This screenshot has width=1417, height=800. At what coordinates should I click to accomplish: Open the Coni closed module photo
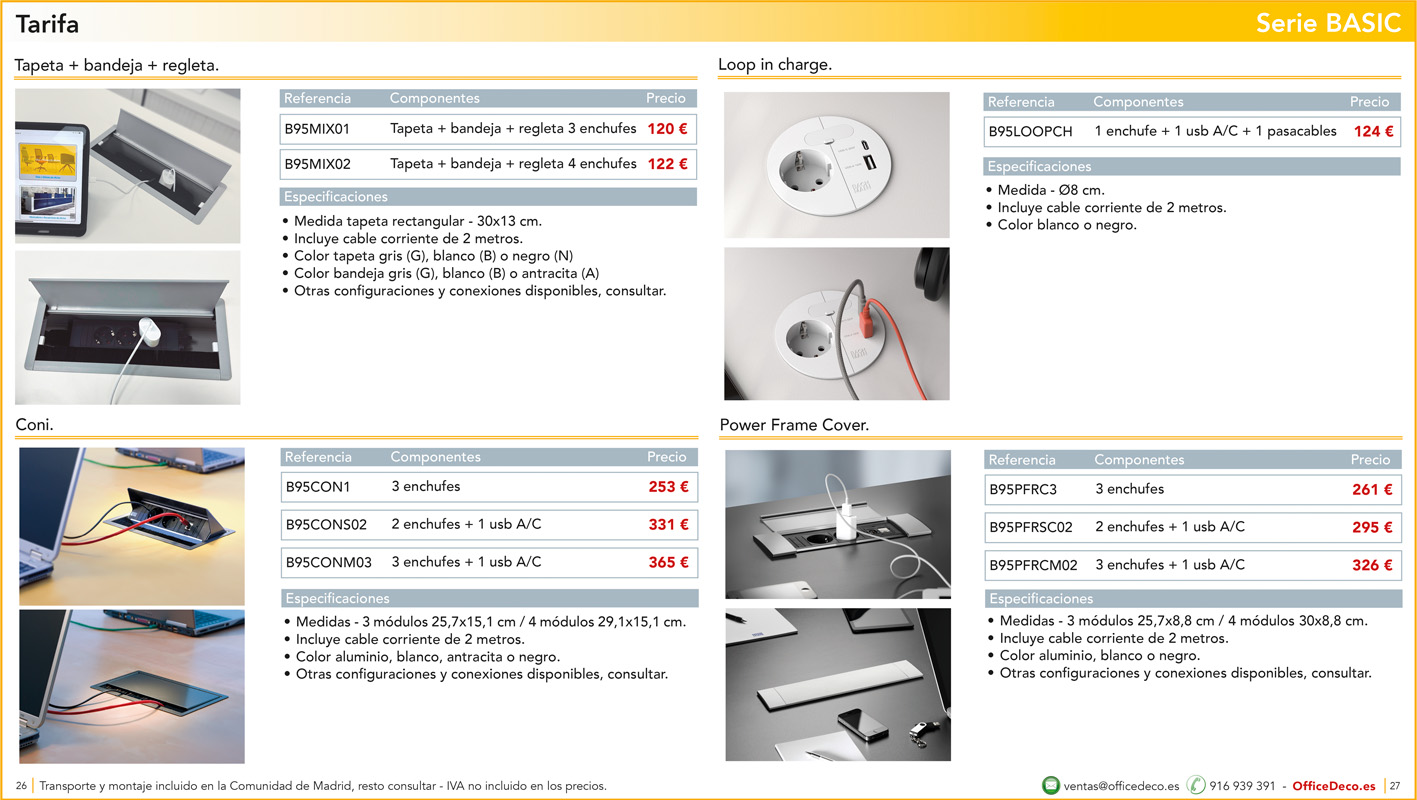[132, 687]
